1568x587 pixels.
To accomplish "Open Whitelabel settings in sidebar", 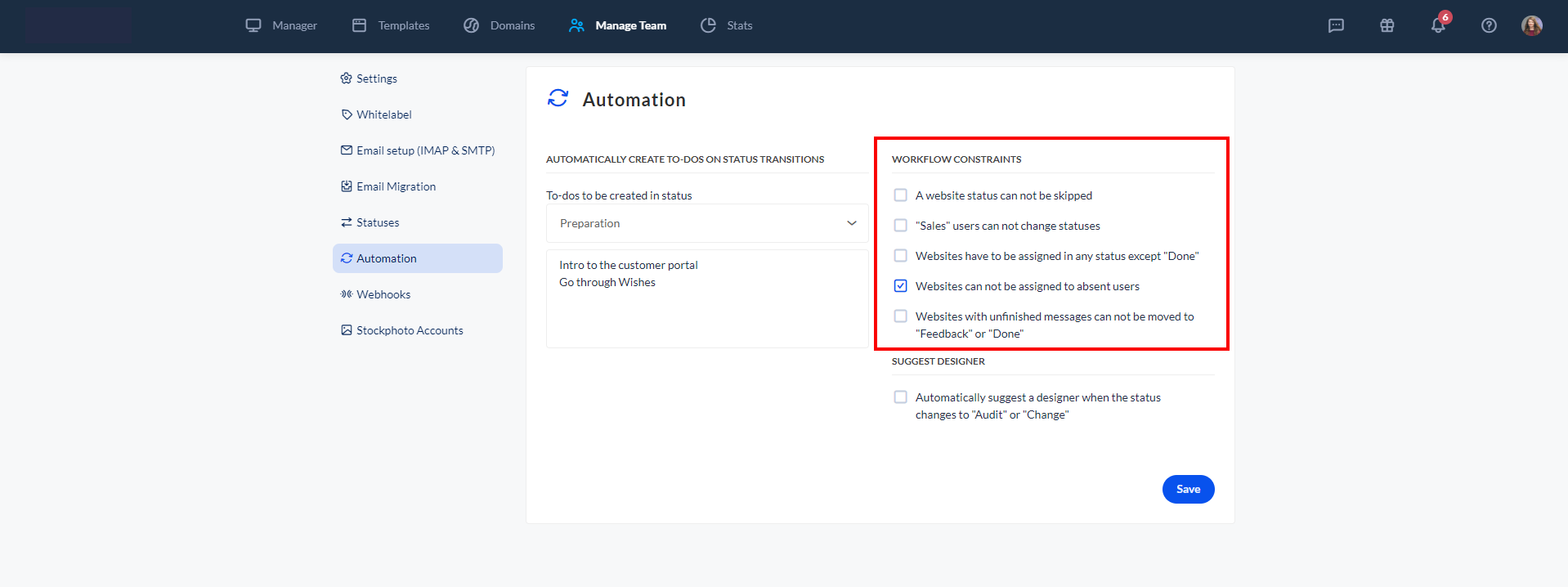I will [383, 114].
